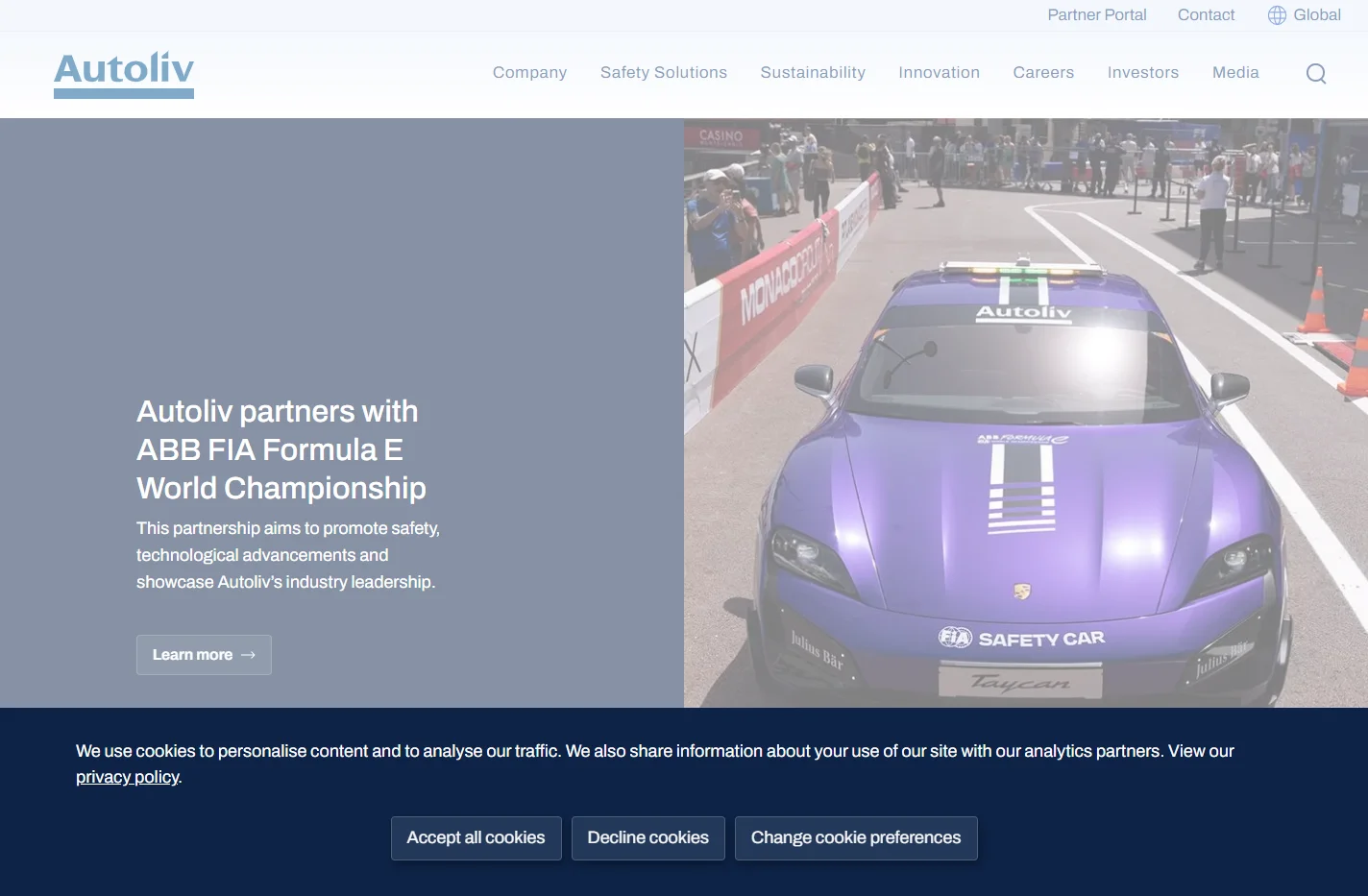Select the Global region text
Image resolution: width=1368 pixels, height=896 pixels.
(x=1317, y=15)
